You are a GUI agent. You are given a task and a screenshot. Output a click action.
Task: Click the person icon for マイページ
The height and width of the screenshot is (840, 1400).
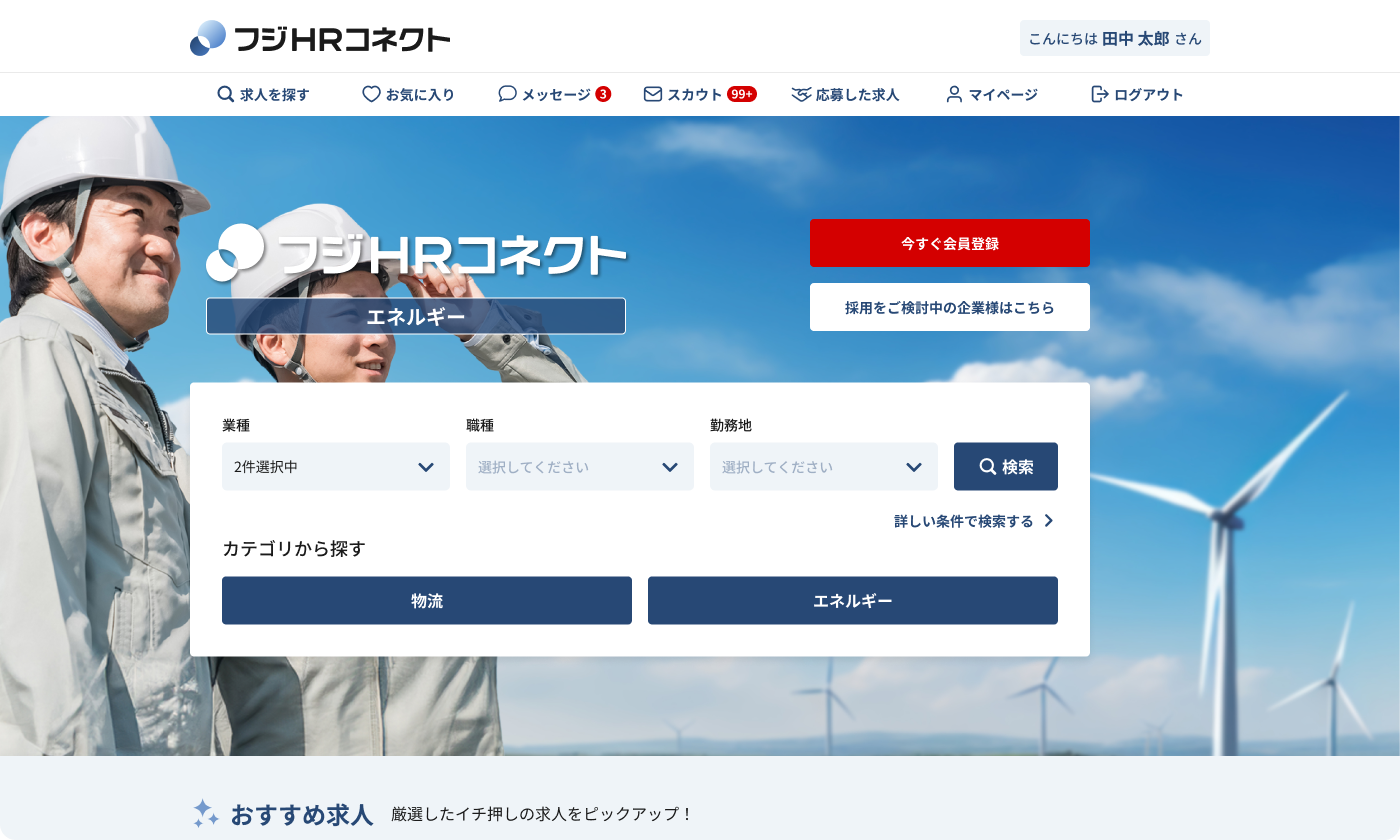pyautogui.click(x=955, y=94)
